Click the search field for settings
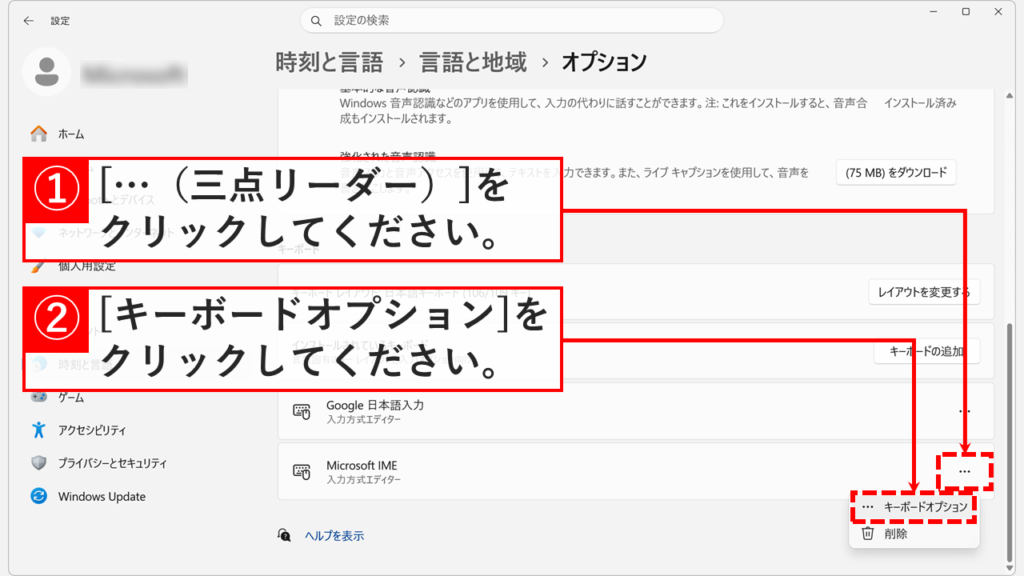The image size is (1024, 576). coord(511,21)
